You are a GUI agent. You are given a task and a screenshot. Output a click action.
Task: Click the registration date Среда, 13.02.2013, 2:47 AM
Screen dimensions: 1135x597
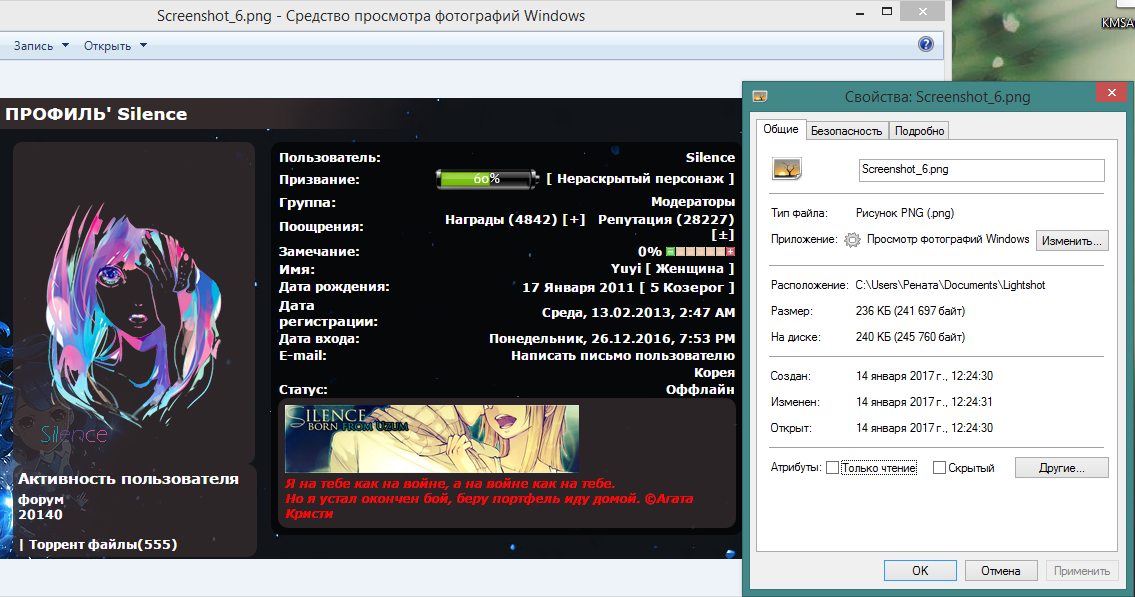638,313
